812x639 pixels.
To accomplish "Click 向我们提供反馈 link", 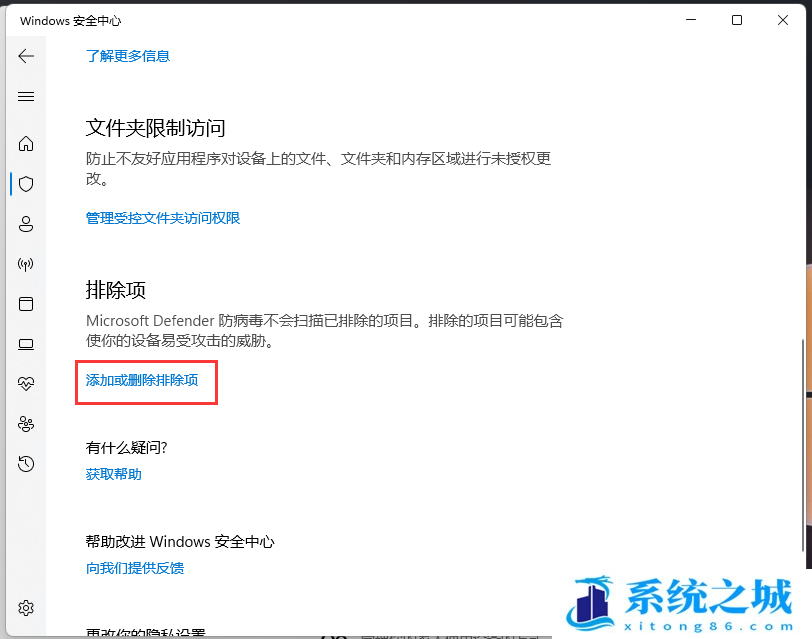I will click(x=135, y=568).
